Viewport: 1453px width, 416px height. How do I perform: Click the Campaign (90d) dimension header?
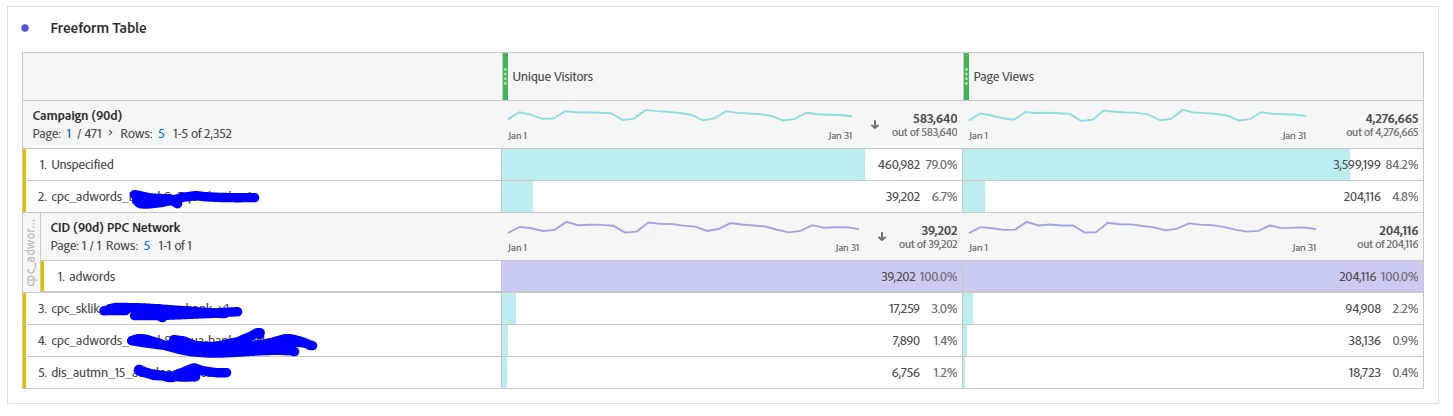point(77,115)
